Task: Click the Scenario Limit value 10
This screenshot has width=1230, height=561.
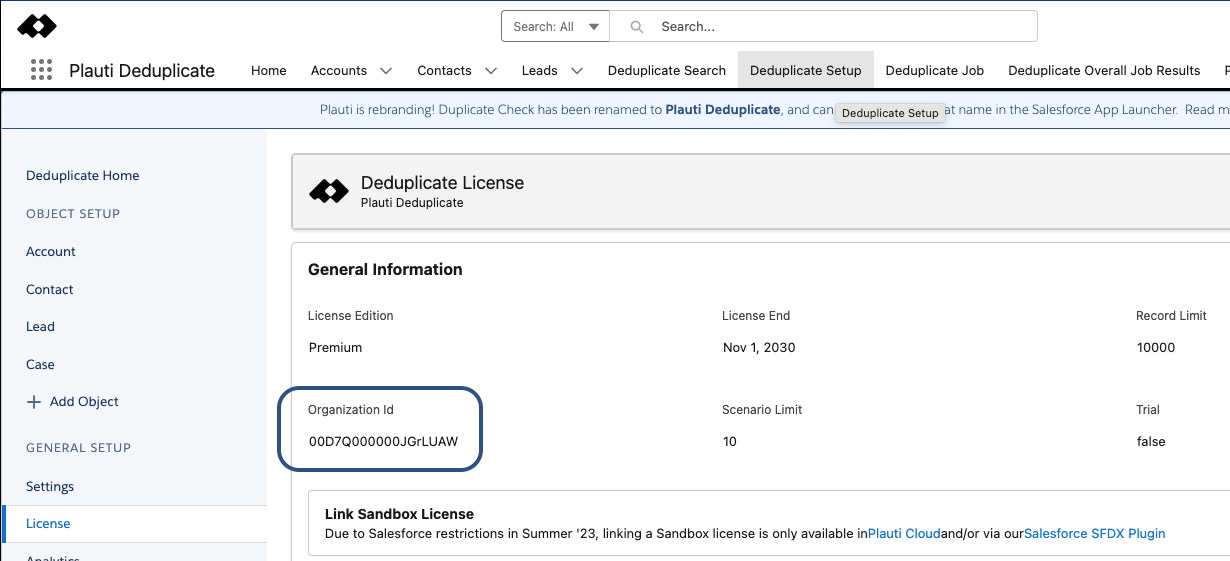Action: pos(729,442)
